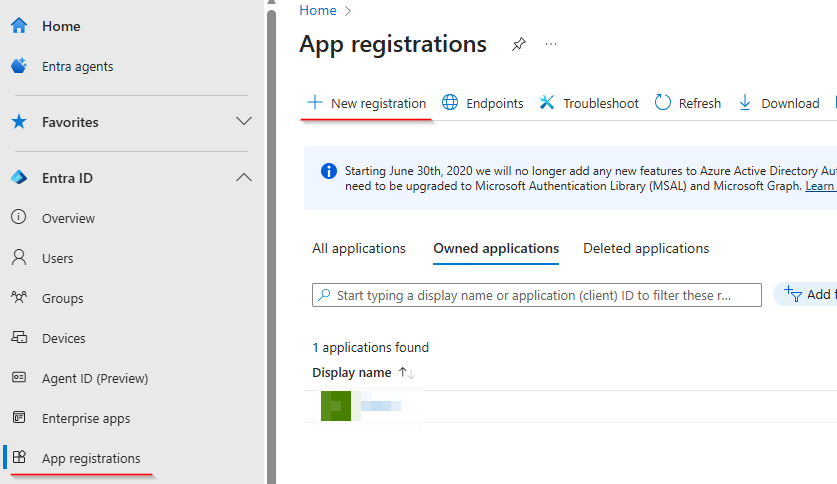837x484 pixels.
Task: Click the Entra ID diamond icon
Action: (x=19, y=178)
